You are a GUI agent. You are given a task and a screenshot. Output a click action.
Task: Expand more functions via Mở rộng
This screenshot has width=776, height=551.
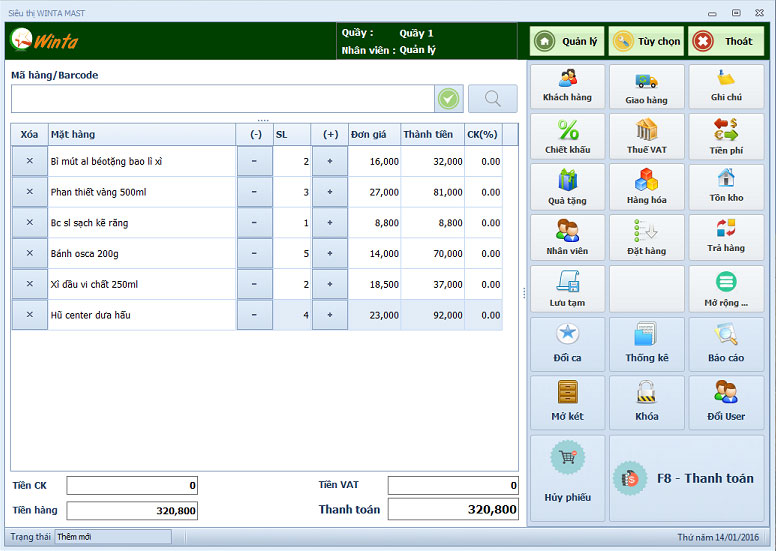[726, 288]
